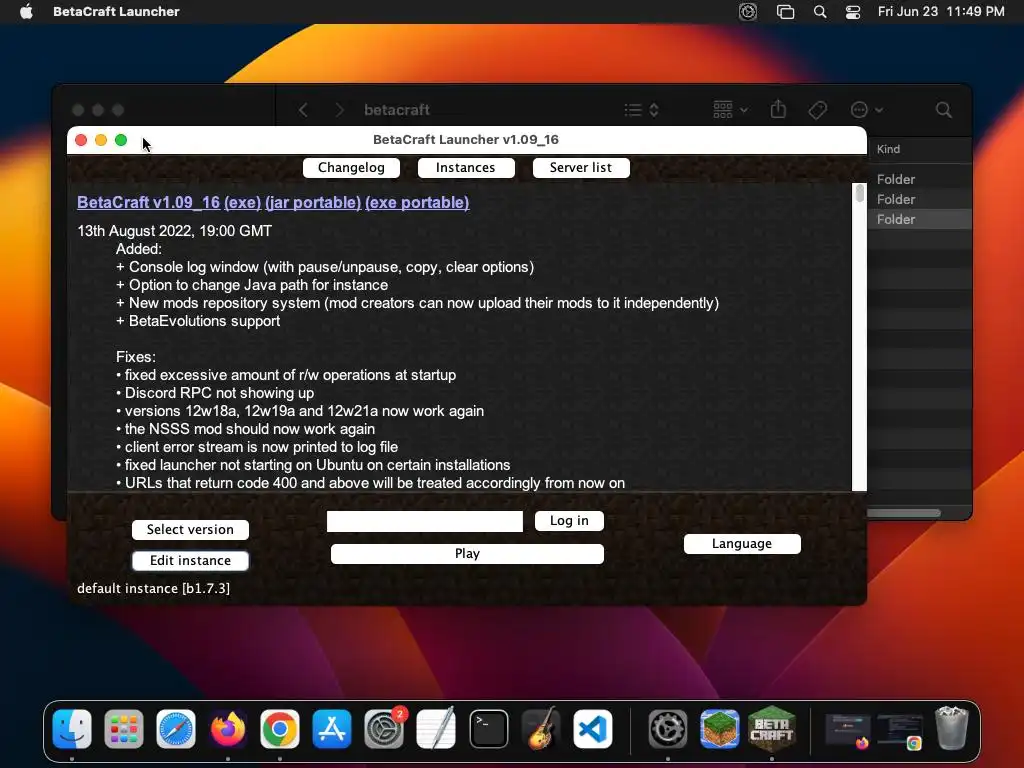Click the Edit instance button
Viewport: 1024px width, 768px height.
click(x=190, y=561)
